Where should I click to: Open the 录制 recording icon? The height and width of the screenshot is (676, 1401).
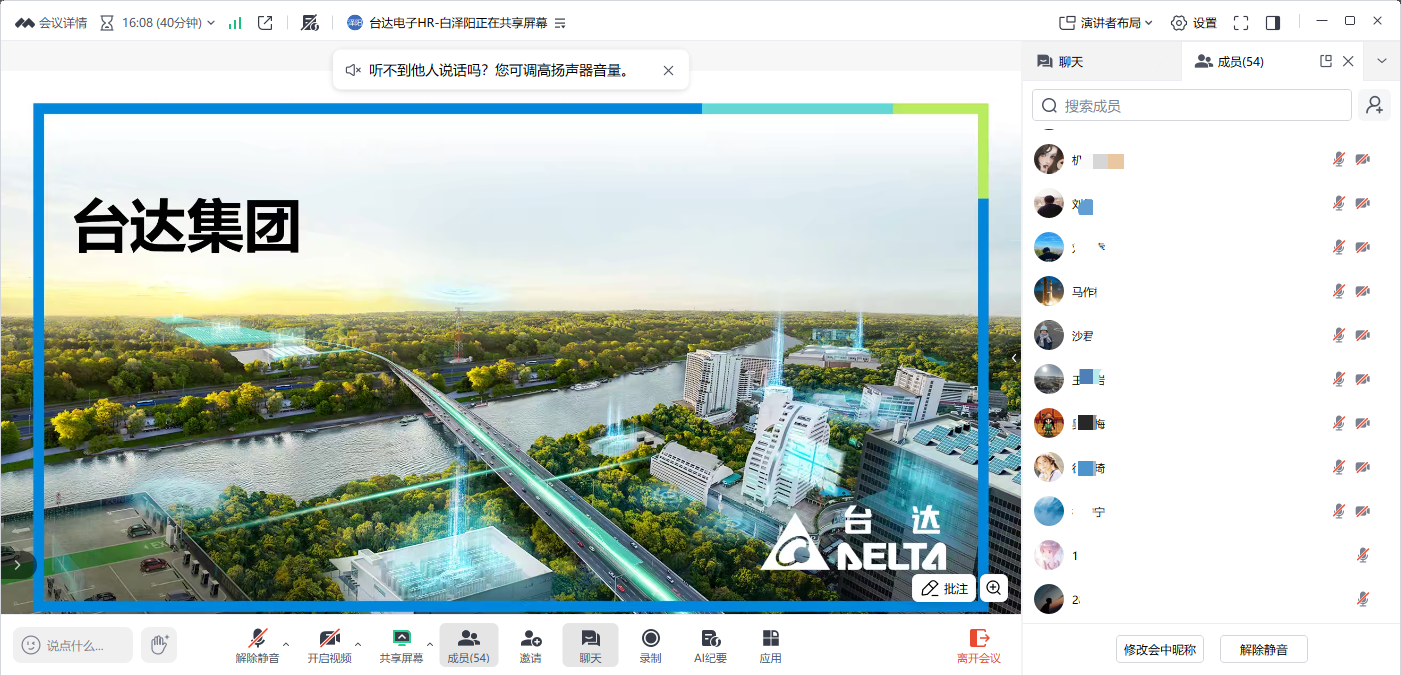pyautogui.click(x=650, y=645)
